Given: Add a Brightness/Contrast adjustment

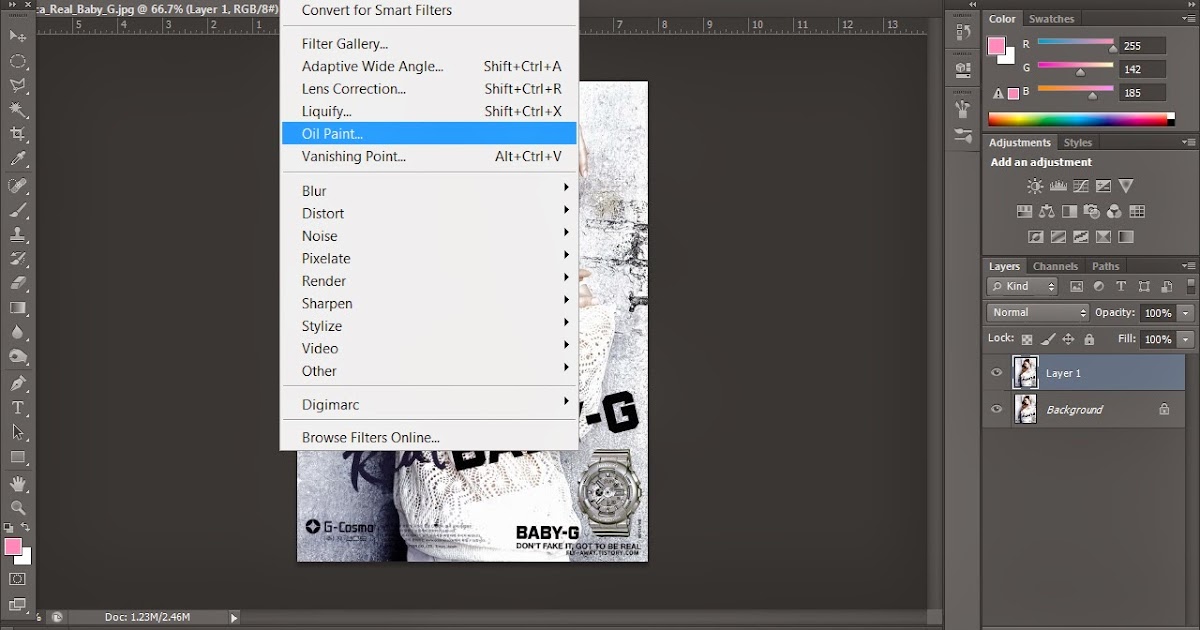Looking at the screenshot, I should 1035,186.
